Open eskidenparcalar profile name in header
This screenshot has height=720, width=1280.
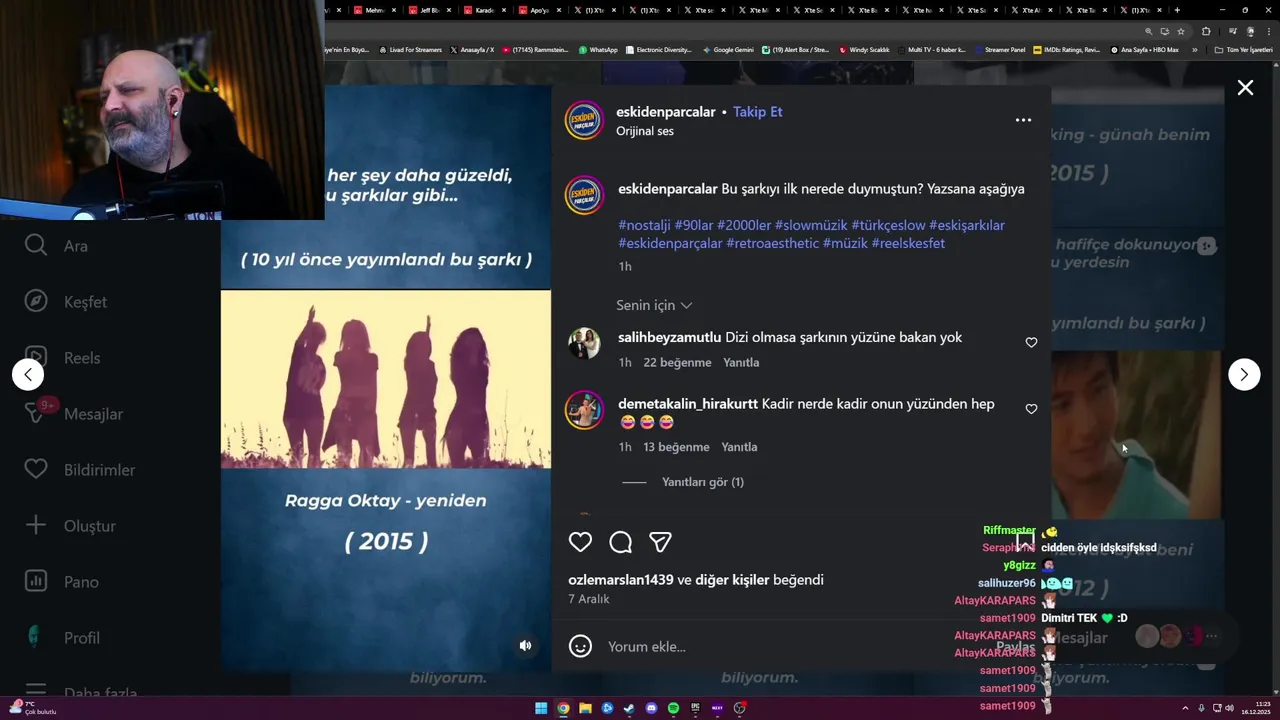[666, 112]
